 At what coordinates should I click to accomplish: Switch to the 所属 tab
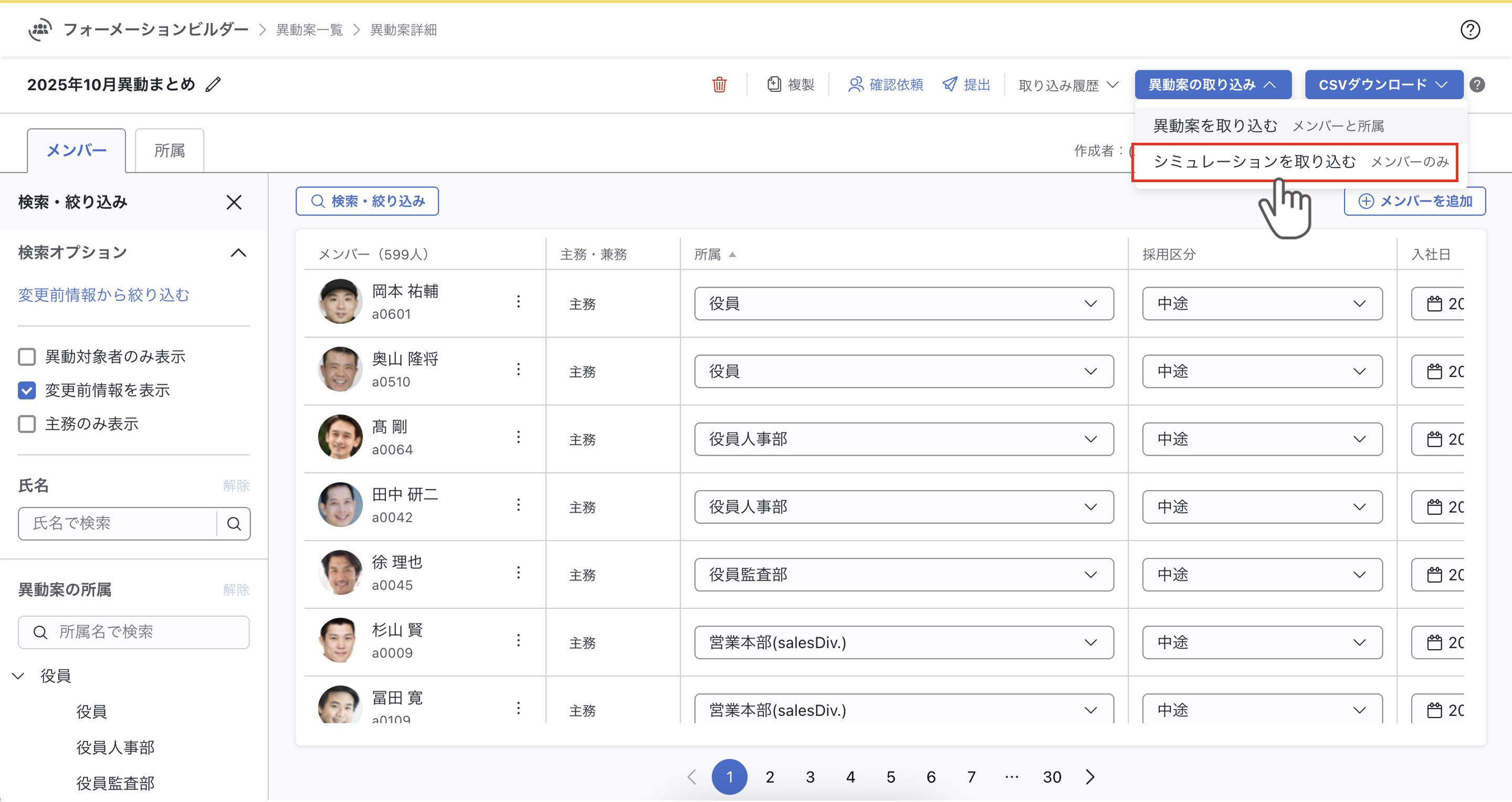coord(169,151)
